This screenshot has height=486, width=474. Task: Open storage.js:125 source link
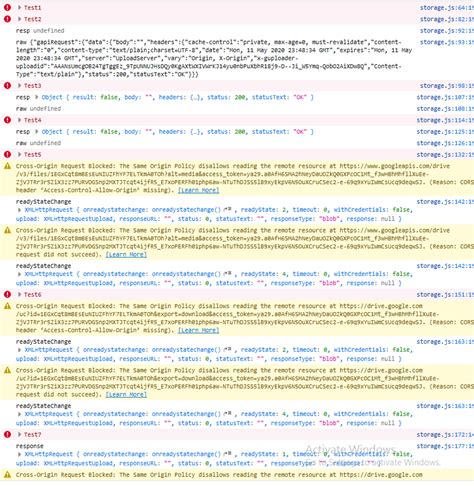[445, 131]
